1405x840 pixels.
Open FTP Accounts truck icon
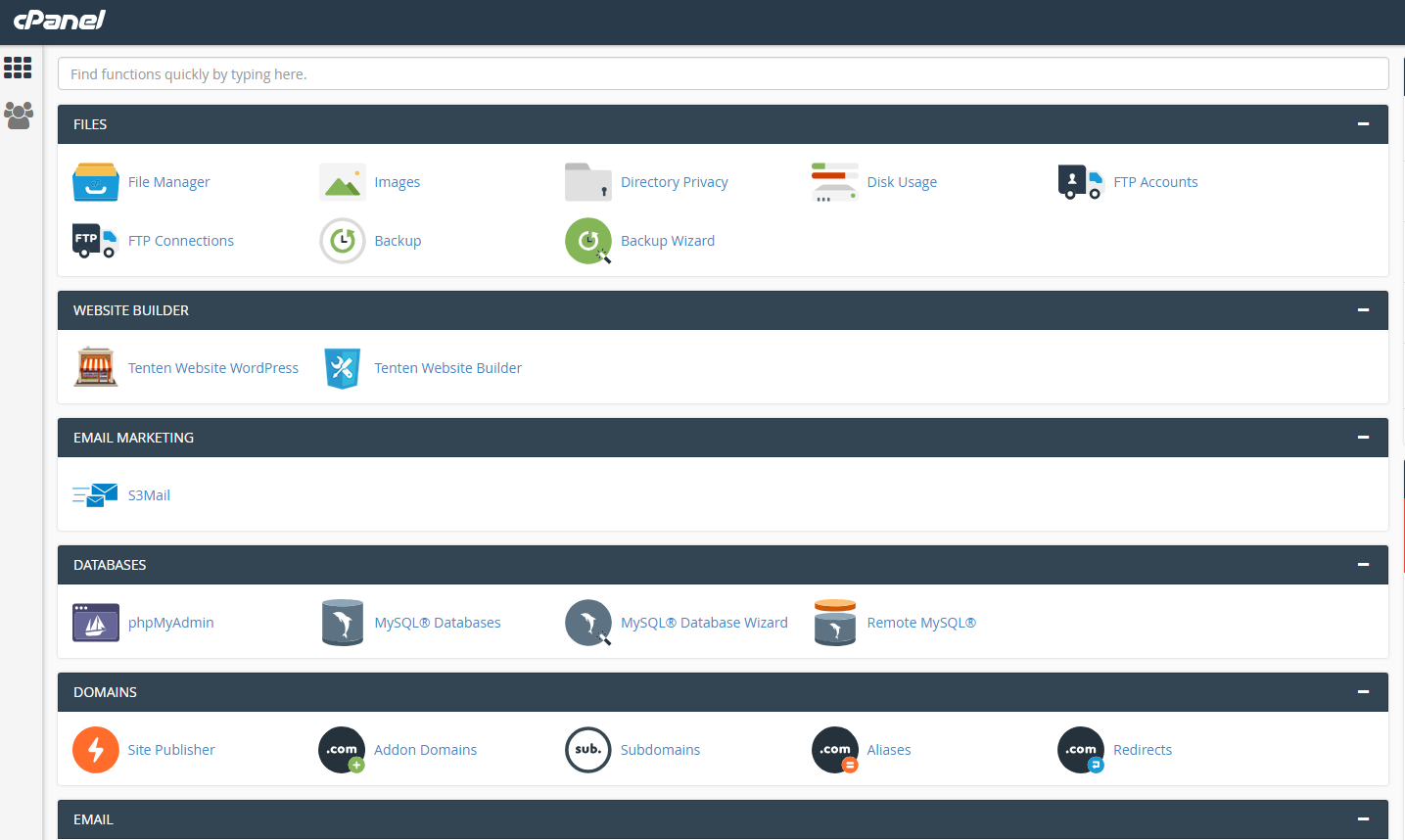pyautogui.click(x=1081, y=182)
